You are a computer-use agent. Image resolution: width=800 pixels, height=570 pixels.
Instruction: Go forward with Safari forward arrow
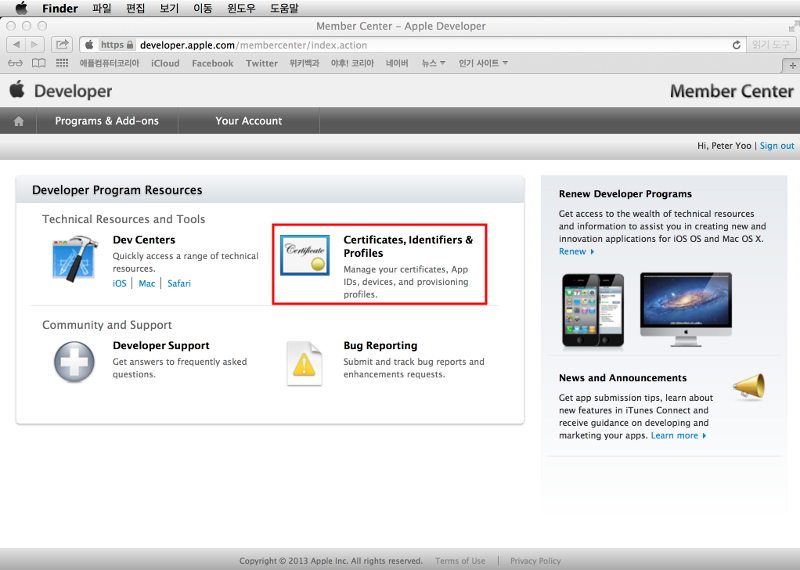click(x=35, y=44)
